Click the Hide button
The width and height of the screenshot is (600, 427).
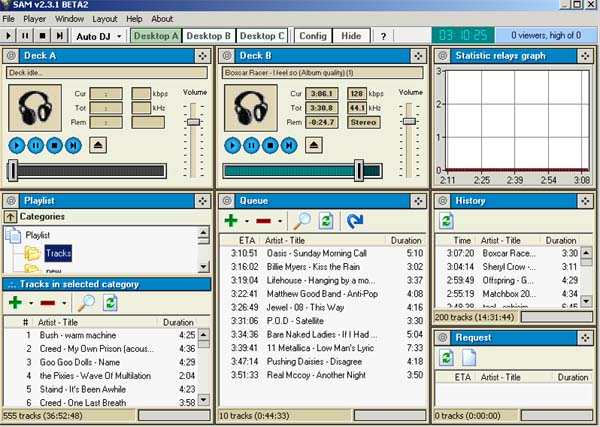tap(351, 36)
